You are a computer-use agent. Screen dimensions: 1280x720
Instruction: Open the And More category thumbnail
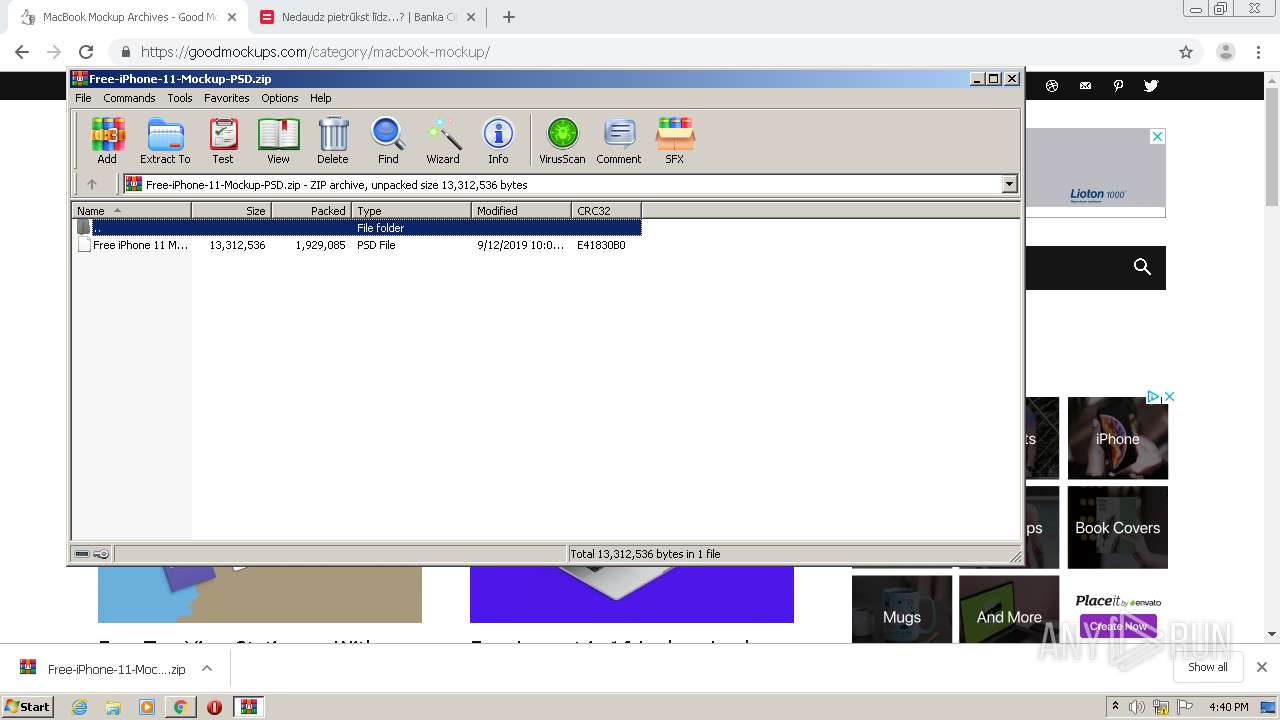(1009, 609)
